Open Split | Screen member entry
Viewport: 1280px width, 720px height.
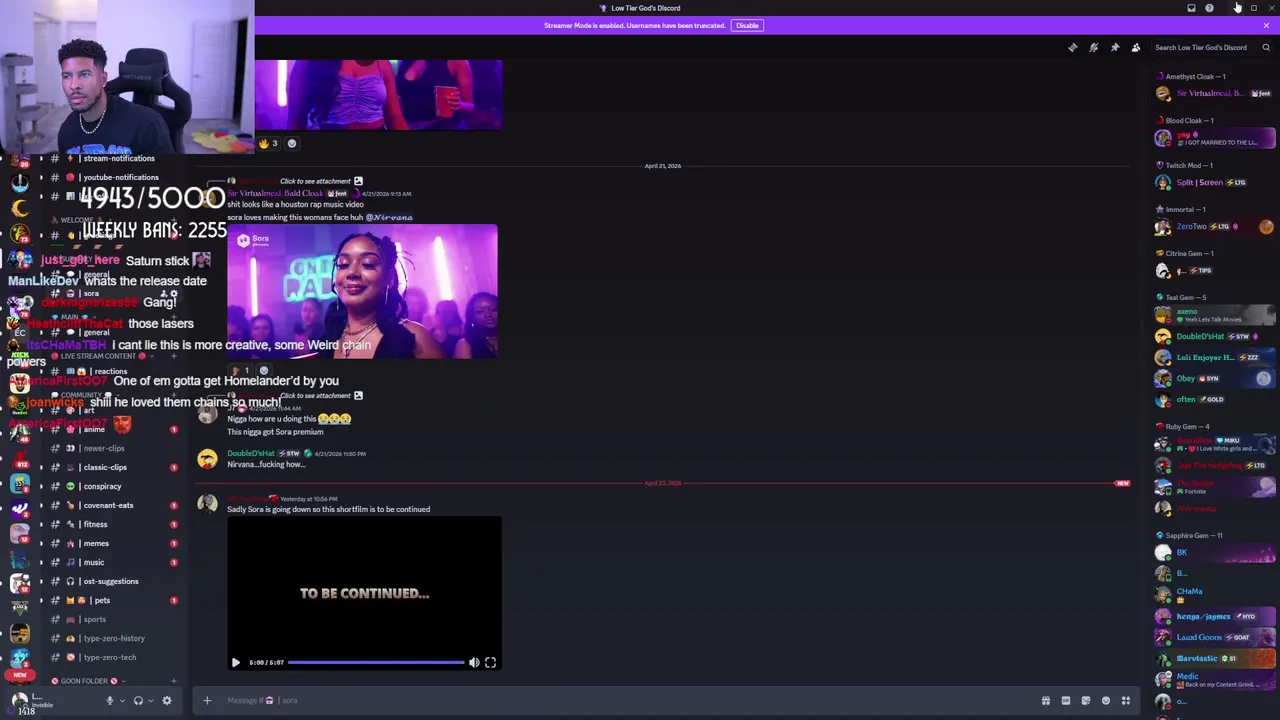tap(1215, 182)
